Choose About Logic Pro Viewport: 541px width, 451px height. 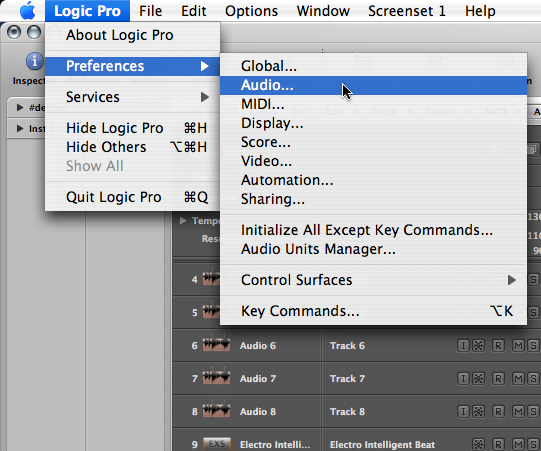132,35
